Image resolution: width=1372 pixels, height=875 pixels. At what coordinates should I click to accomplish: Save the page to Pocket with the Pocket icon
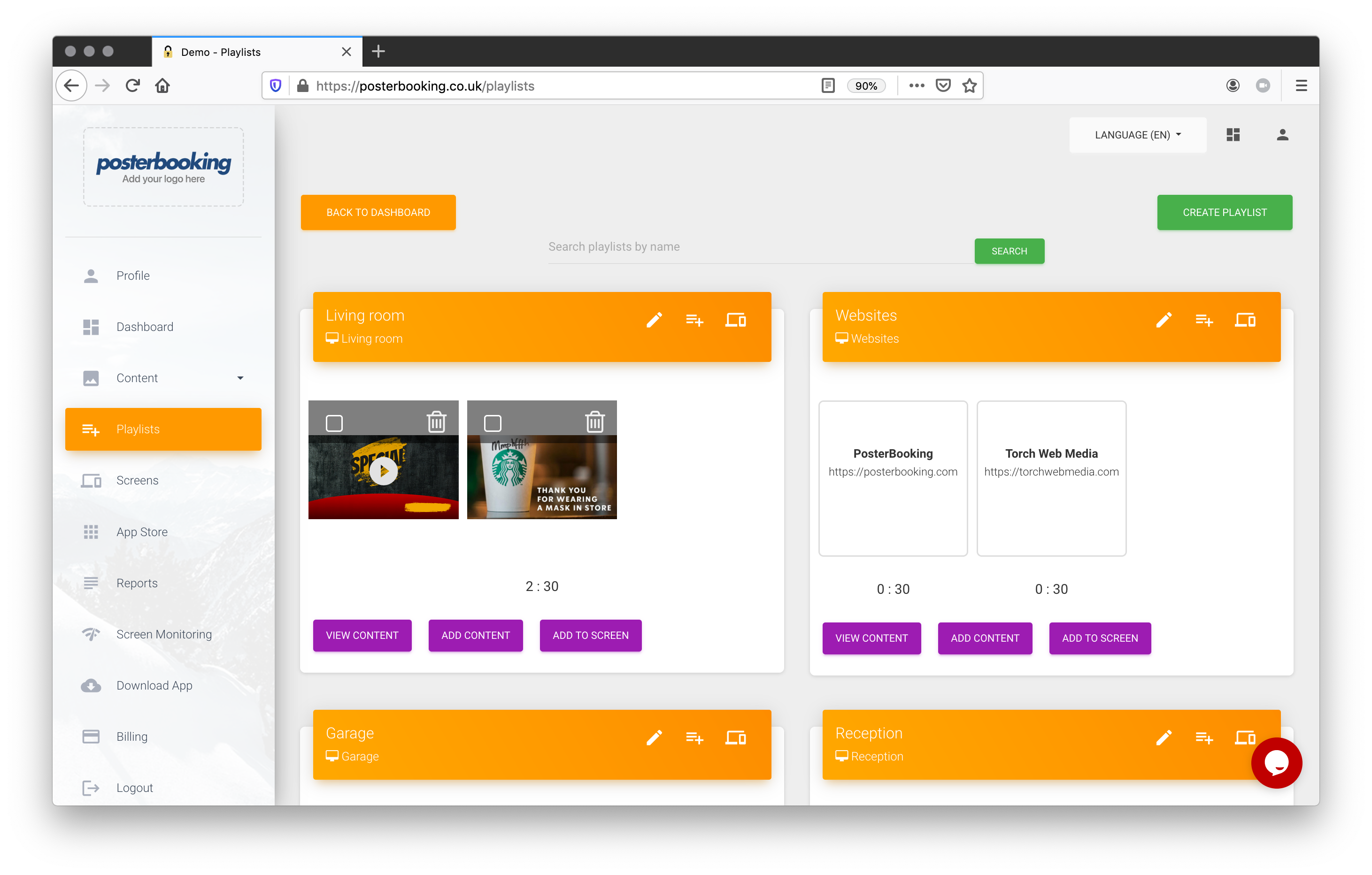pyautogui.click(x=943, y=85)
